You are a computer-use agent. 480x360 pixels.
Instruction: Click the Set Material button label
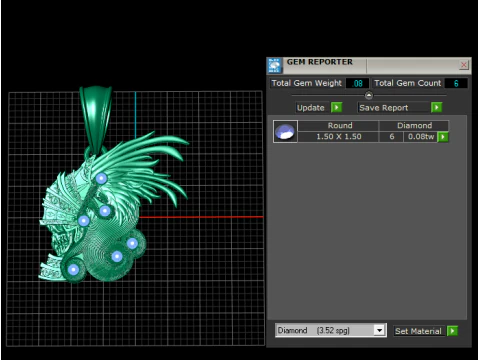click(418, 331)
